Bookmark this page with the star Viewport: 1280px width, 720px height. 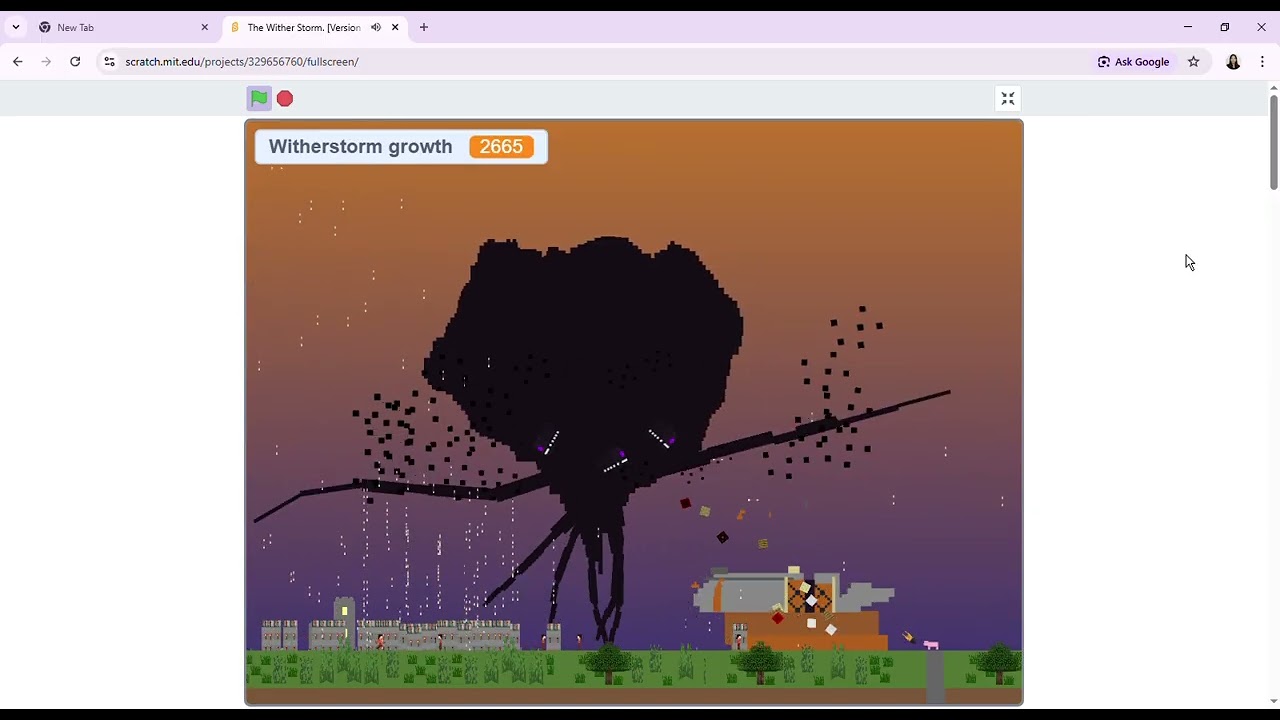pos(1194,62)
